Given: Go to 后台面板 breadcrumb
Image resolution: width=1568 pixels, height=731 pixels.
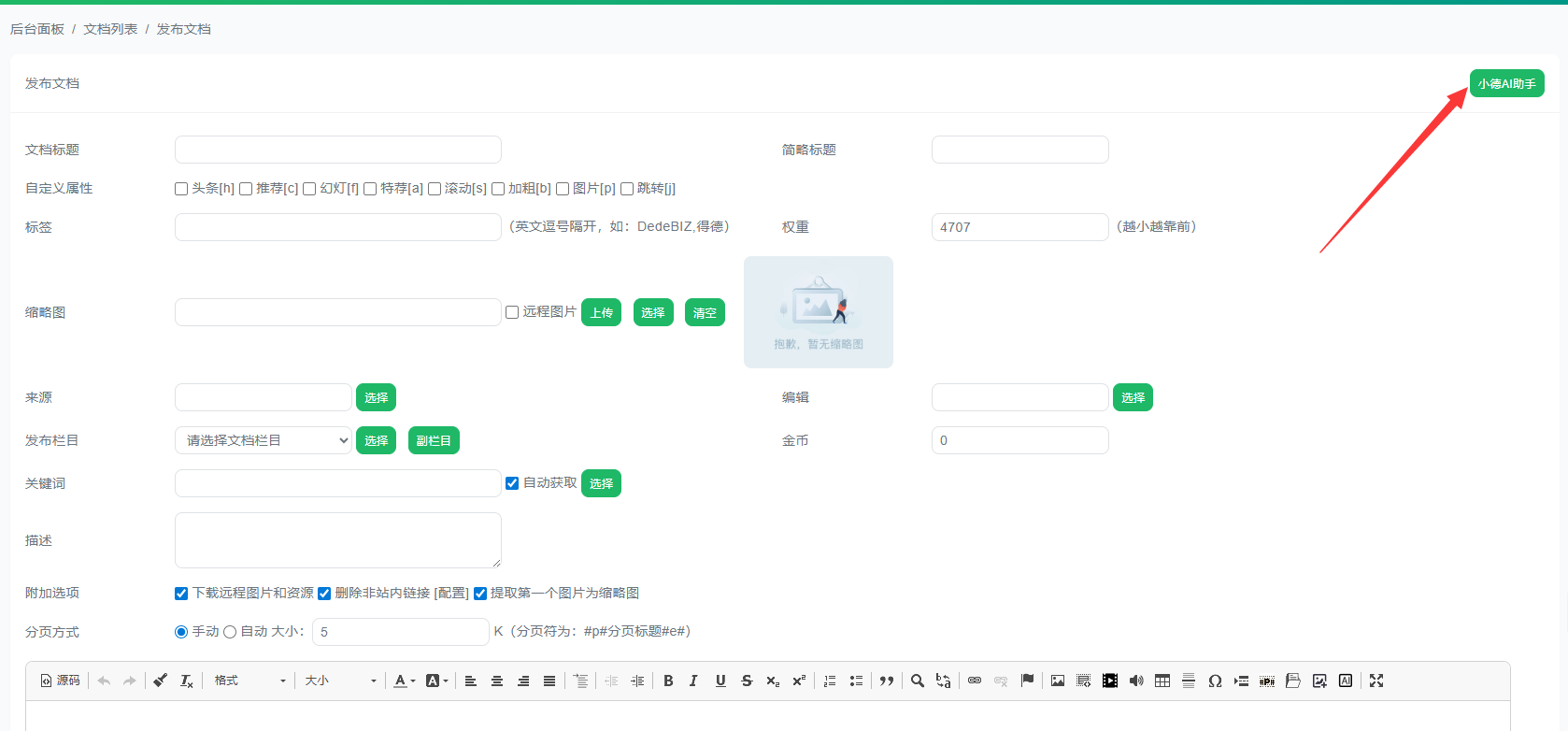Looking at the screenshot, I should coord(37,29).
